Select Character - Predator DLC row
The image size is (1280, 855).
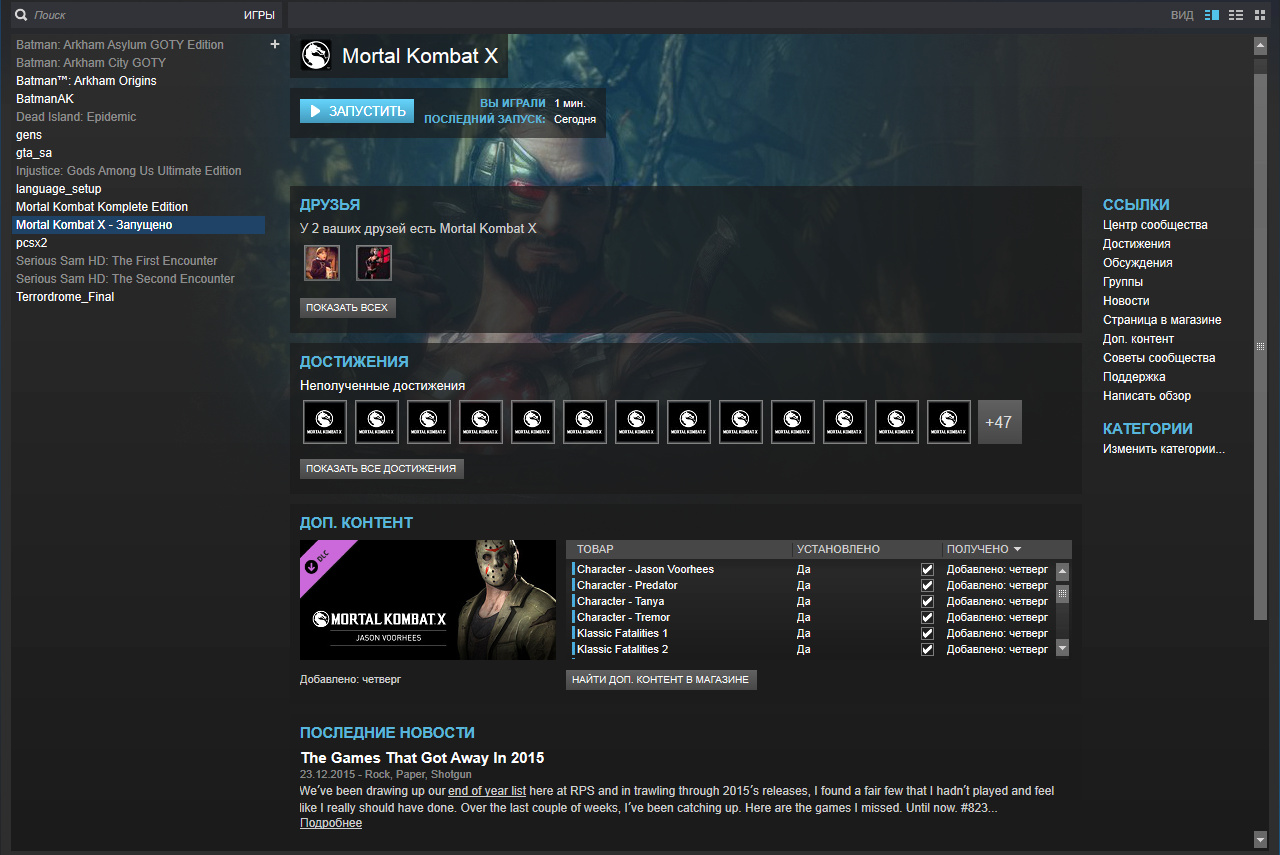tap(811, 585)
